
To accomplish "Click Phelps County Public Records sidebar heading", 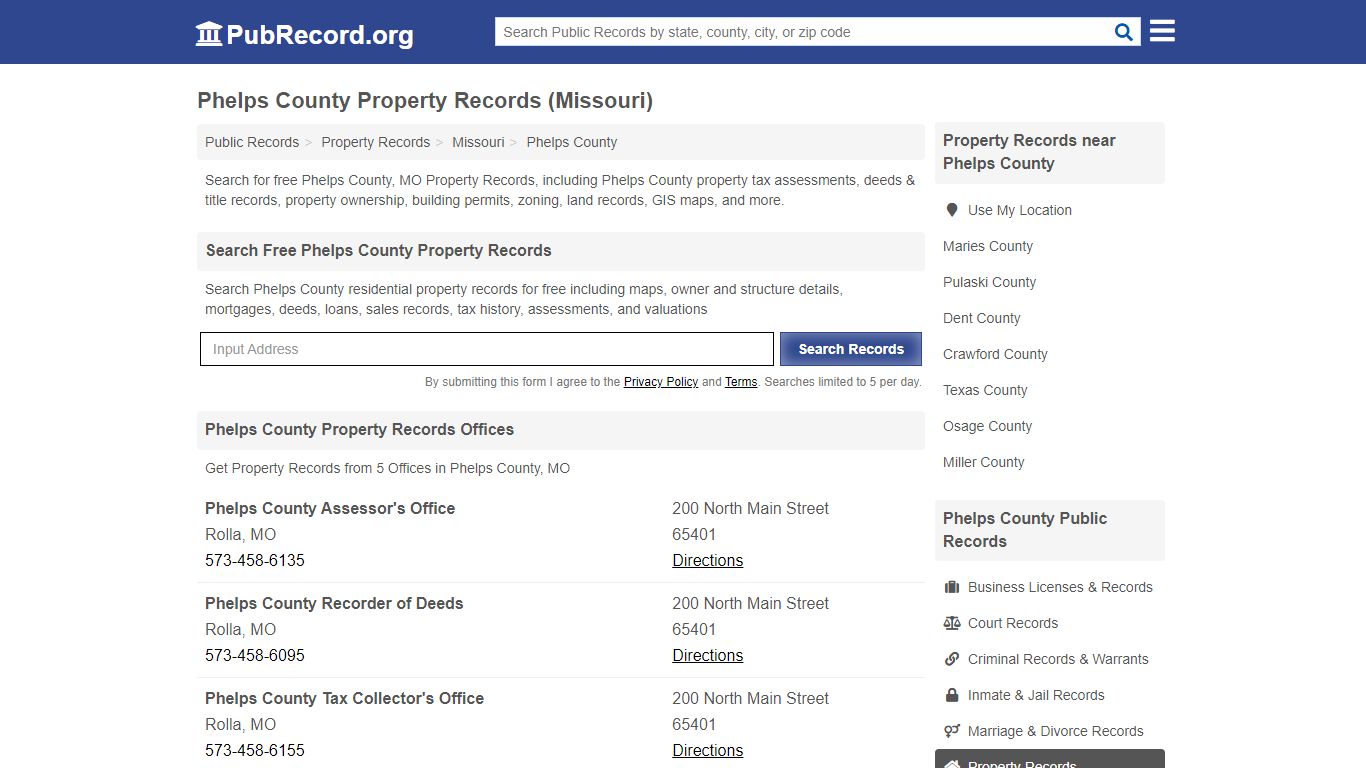I will point(1025,530).
